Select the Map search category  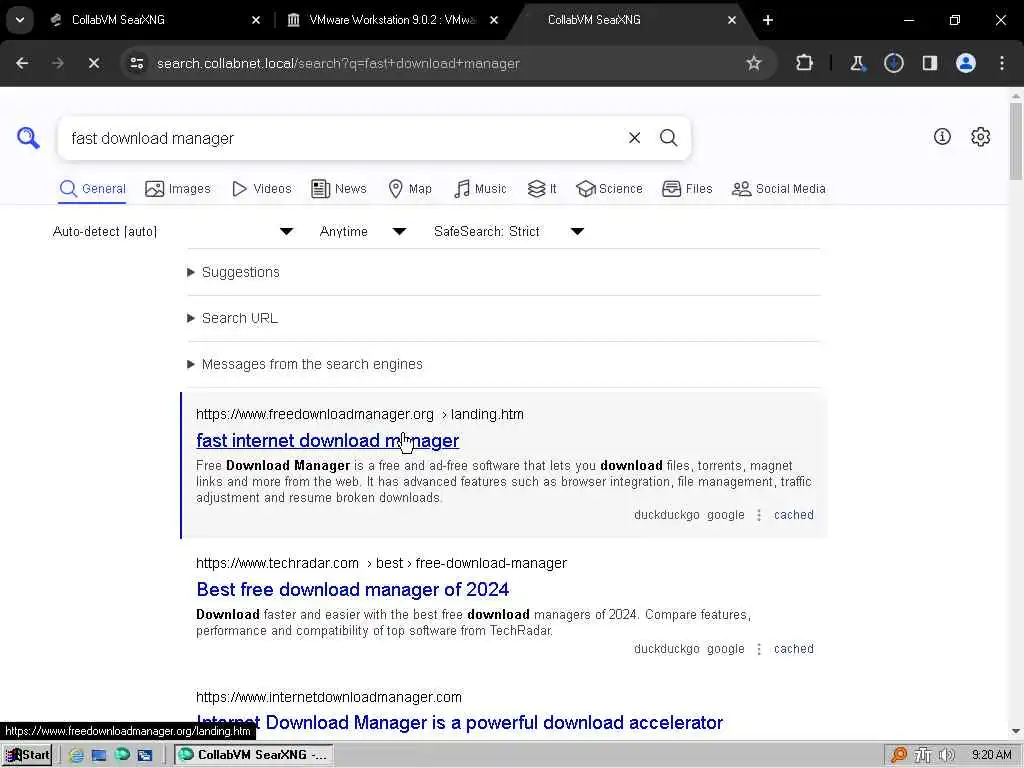point(410,189)
